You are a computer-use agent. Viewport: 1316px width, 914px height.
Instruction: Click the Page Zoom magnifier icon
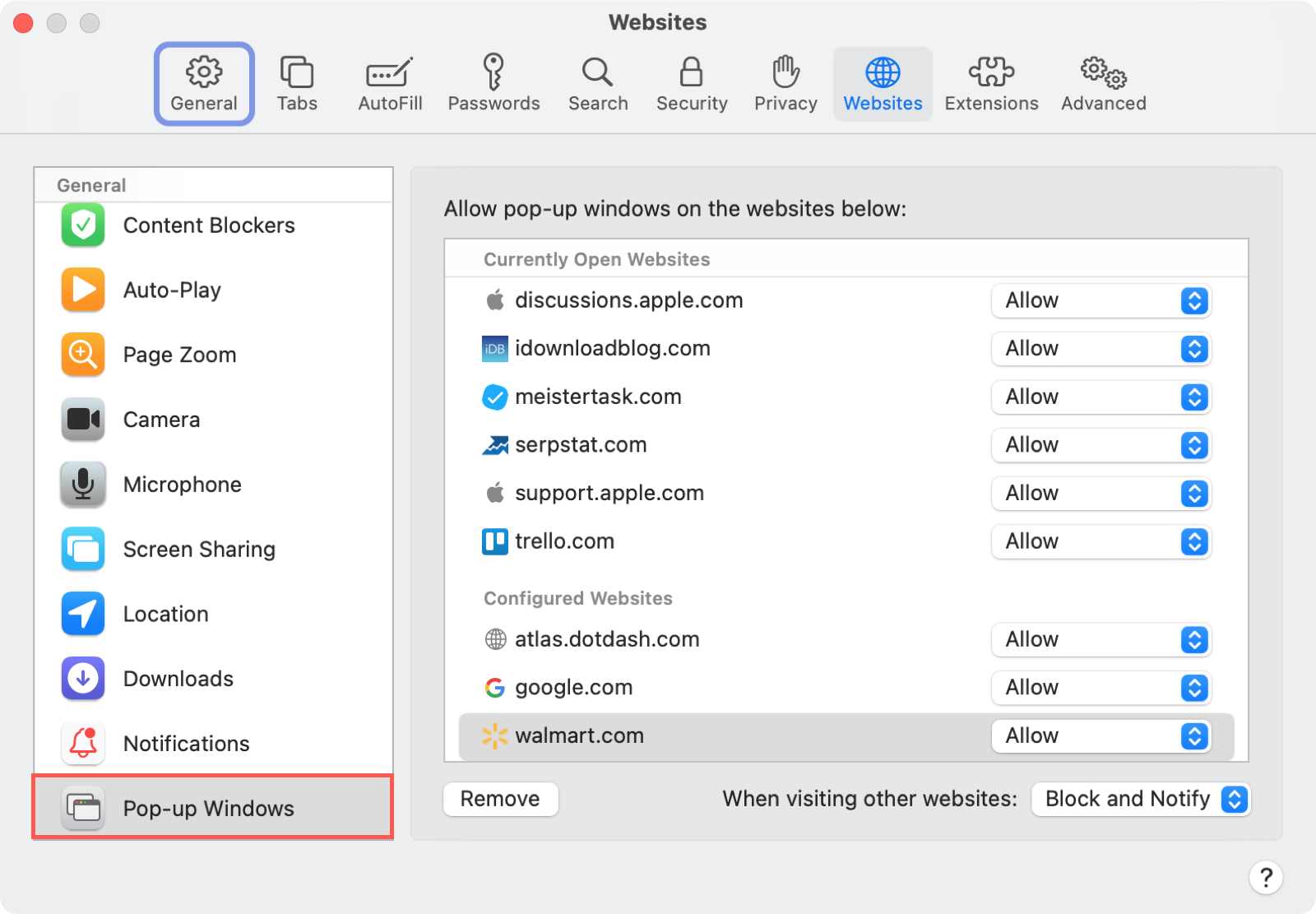coord(83,355)
